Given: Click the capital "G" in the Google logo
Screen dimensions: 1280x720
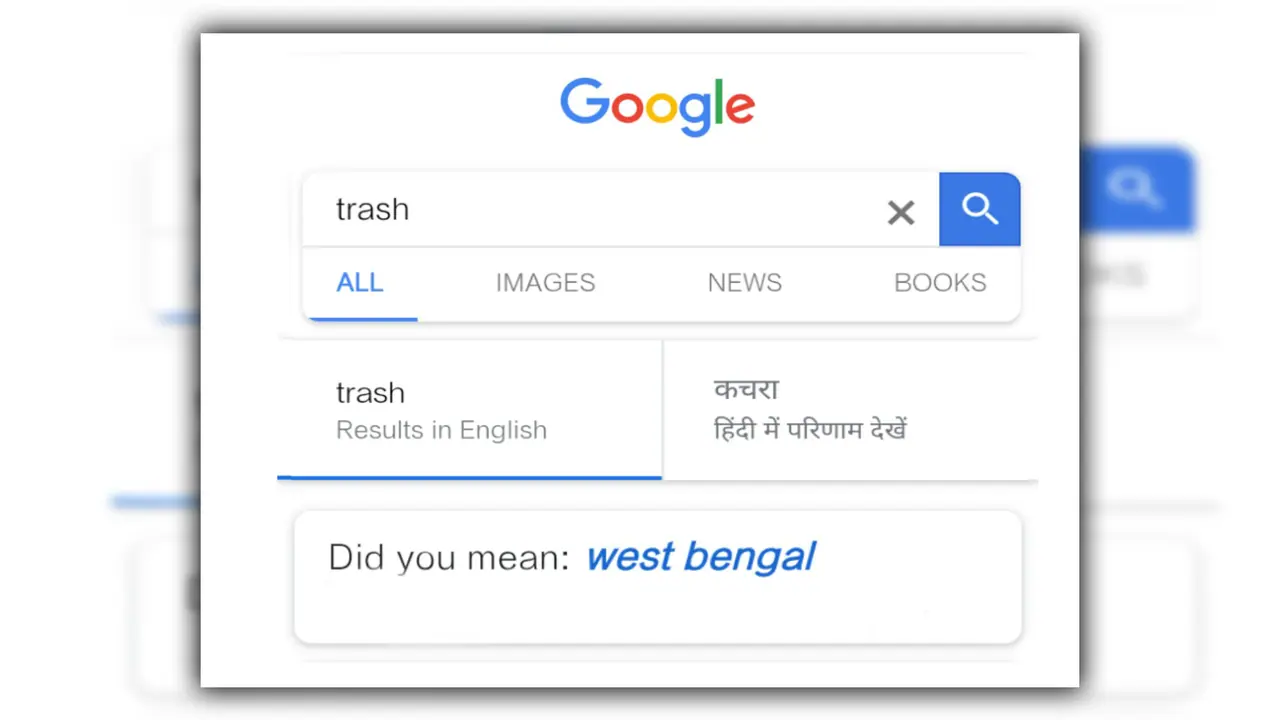Looking at the screenshot, I should tap(585, 102).
